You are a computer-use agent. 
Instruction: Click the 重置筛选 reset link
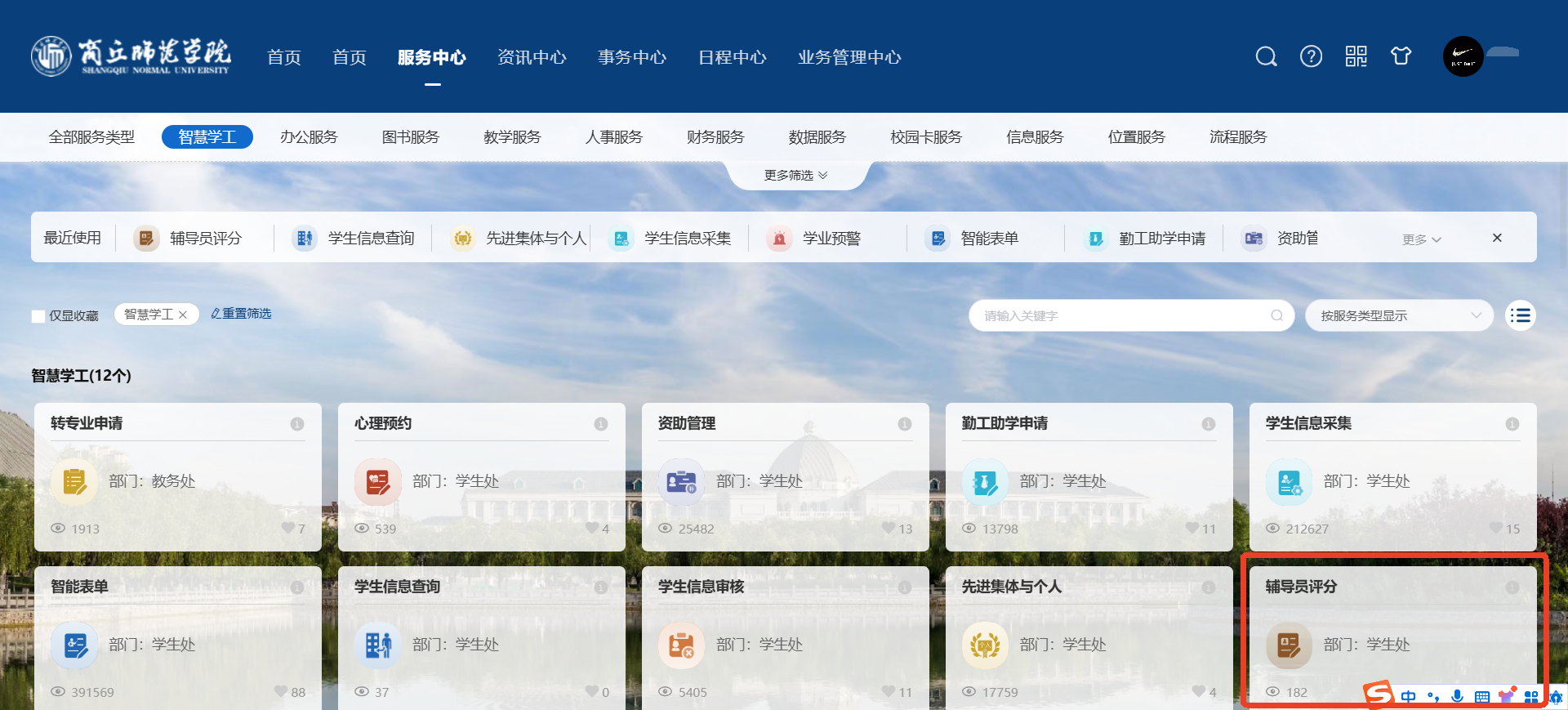coord(242,314)
